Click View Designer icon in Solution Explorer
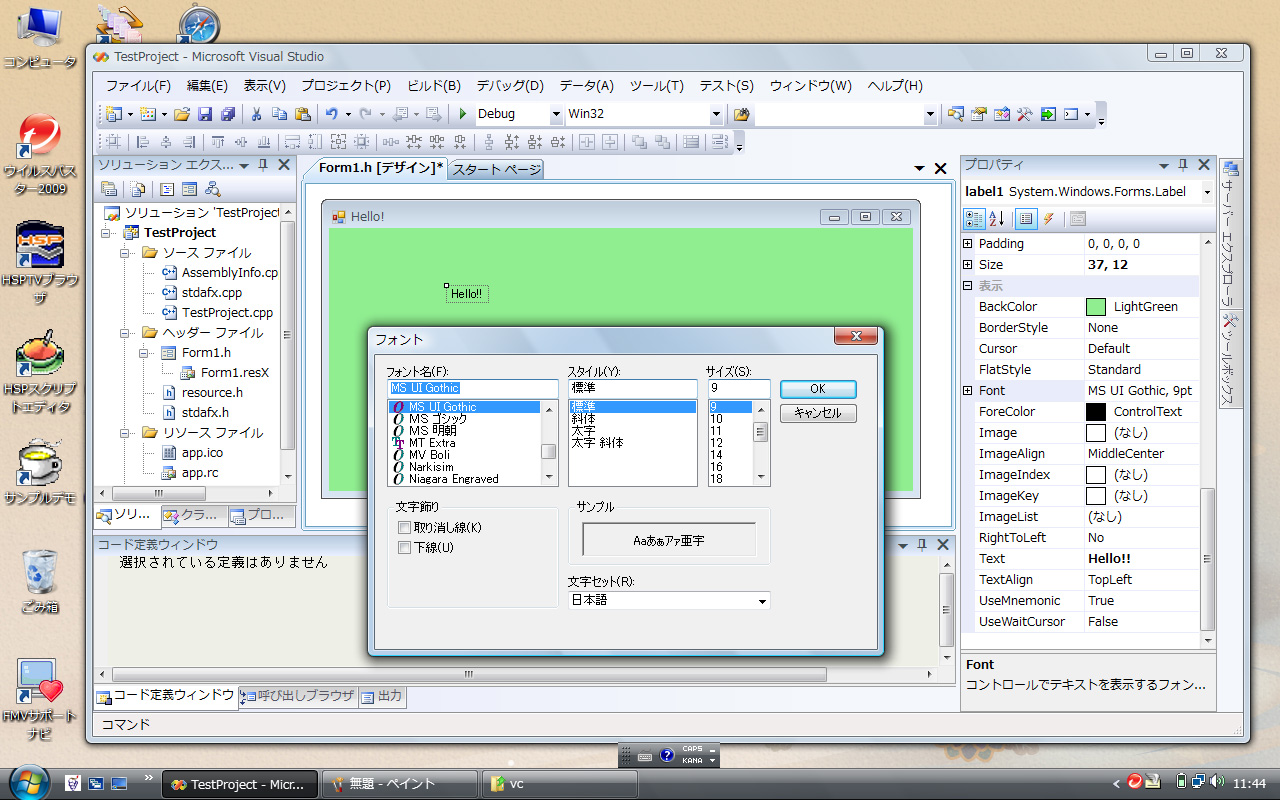Image resolution: width=1280 pixels, height=800 pixels. (189, 189)
